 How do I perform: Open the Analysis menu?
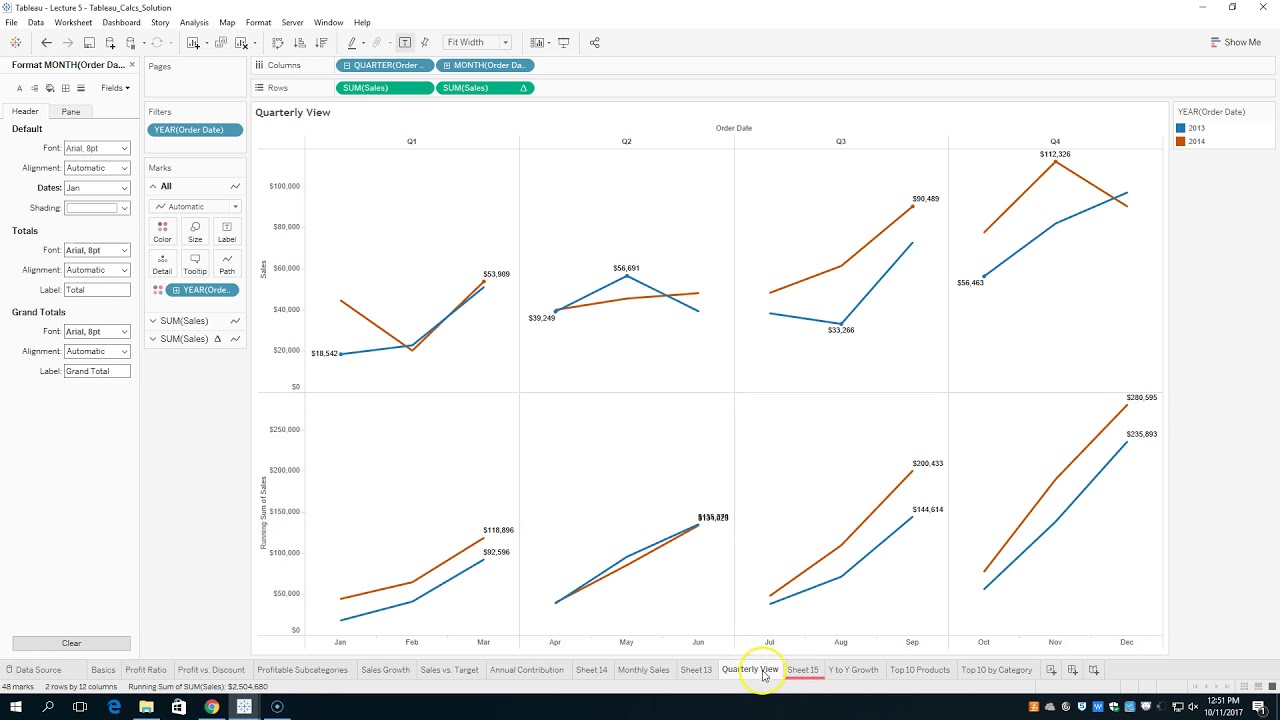pos(194,22)
